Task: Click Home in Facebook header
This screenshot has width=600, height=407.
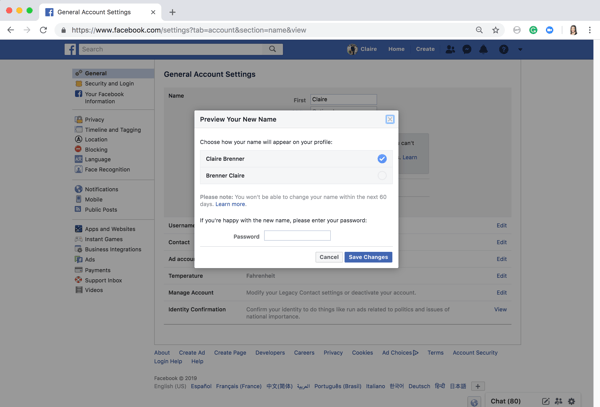Action: [396, 49]
